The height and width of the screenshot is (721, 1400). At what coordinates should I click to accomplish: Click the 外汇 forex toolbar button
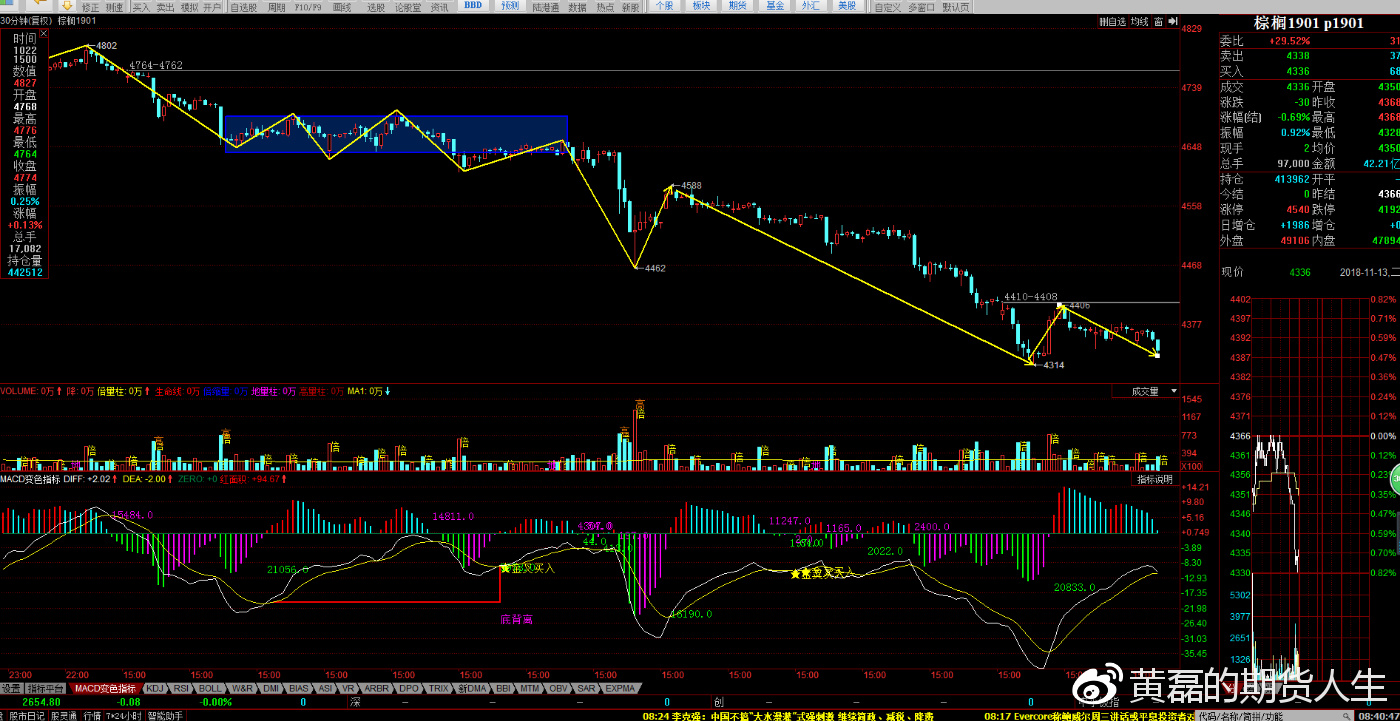(811, 6)
